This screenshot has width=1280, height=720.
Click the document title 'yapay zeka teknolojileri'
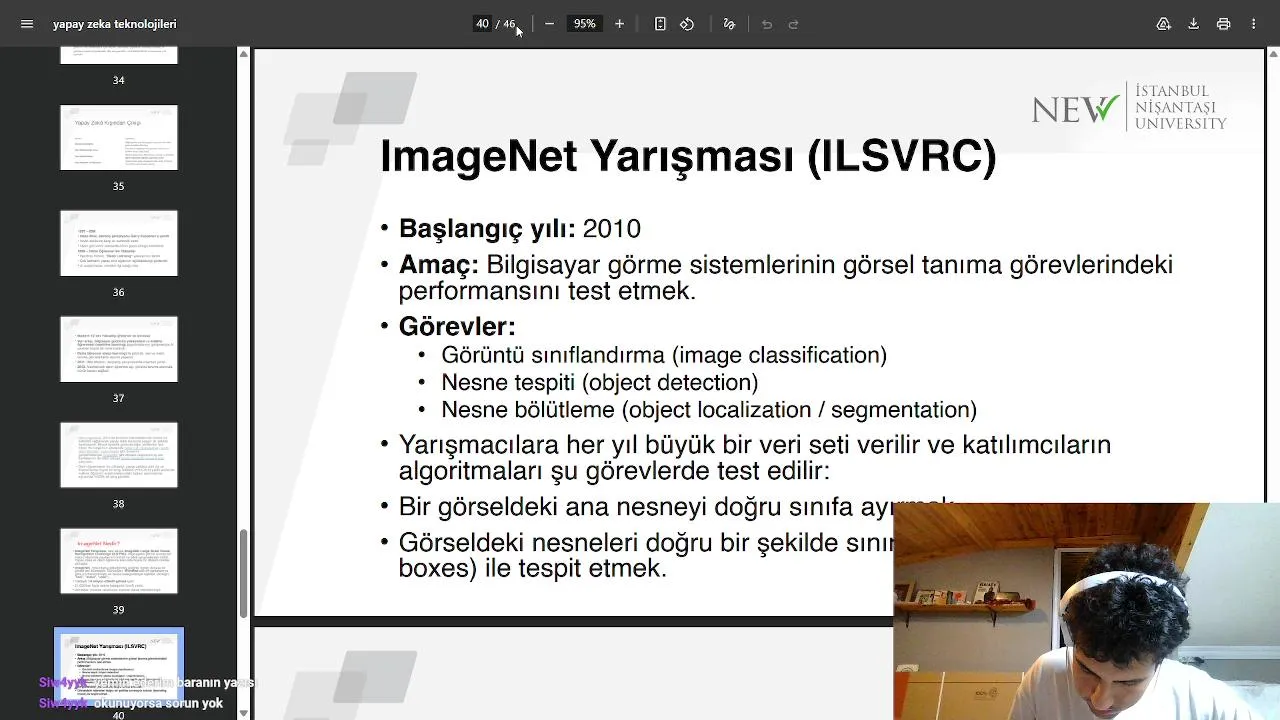[x=115, y=24]
